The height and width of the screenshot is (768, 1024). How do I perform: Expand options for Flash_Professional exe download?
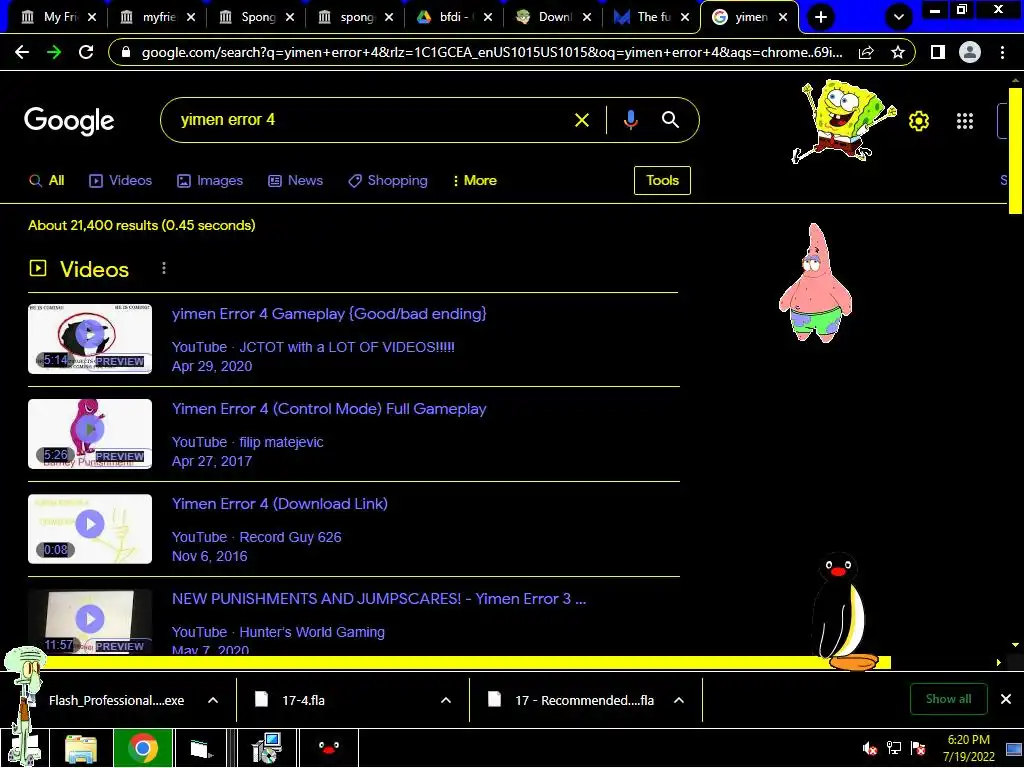pyautogui.click(x=213, y=700)
